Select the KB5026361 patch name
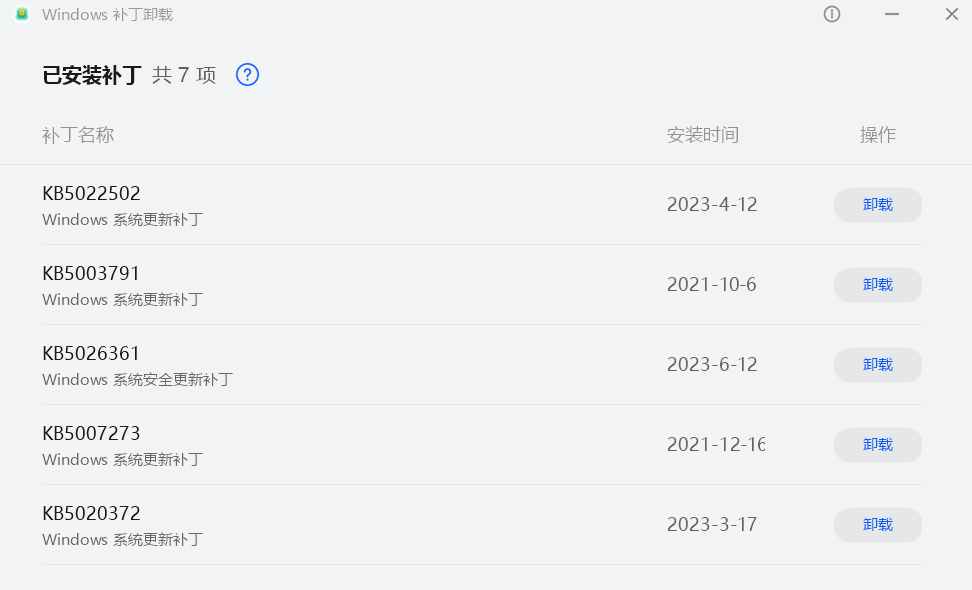972x590 pixels. pyautogui.click(x=91, y=354)
